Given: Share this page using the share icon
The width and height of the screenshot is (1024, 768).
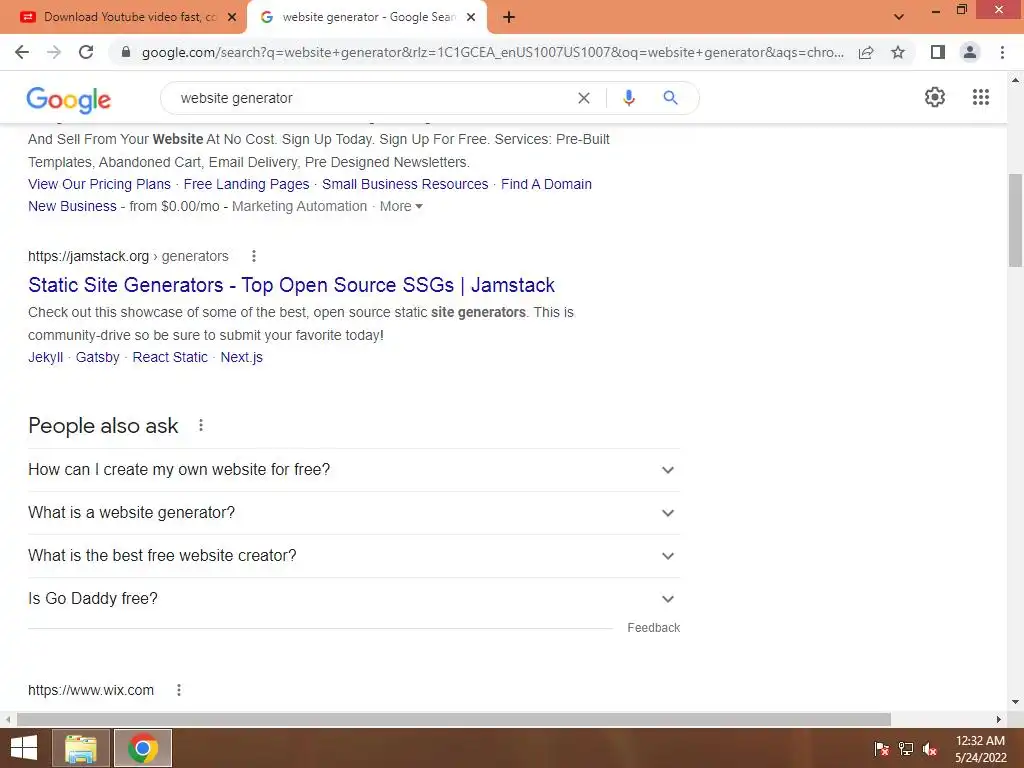Looking at the screenshot, I should coord(866,52).
